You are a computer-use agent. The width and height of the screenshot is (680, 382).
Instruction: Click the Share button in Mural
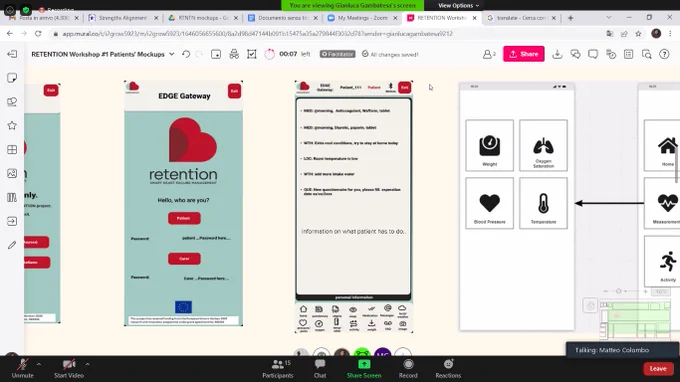[523, 54]
